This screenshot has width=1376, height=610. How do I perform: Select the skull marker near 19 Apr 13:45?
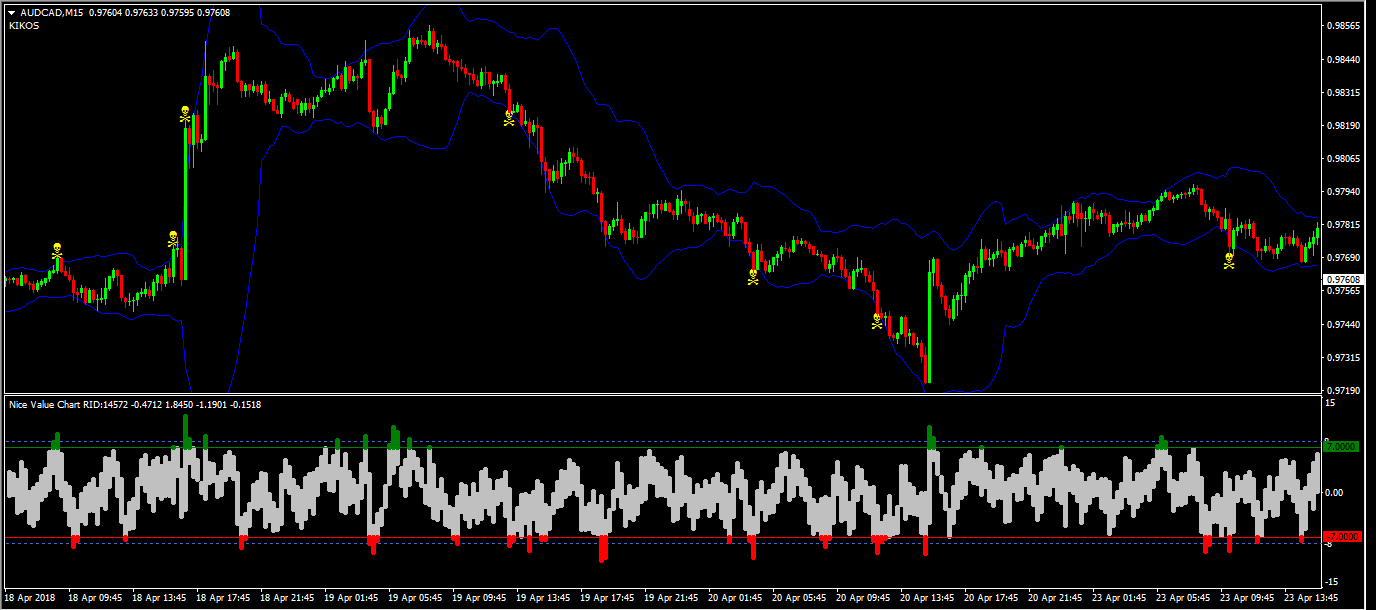click(x=509, y=116)
